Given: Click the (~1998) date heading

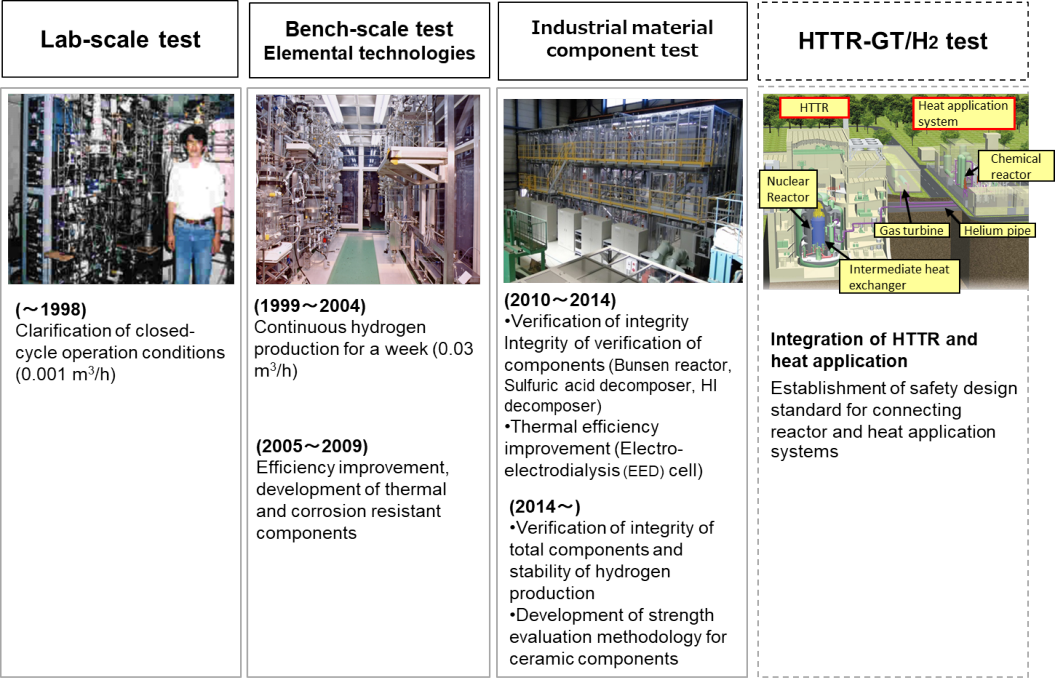Looking at the screenshot, I should 51,309.
